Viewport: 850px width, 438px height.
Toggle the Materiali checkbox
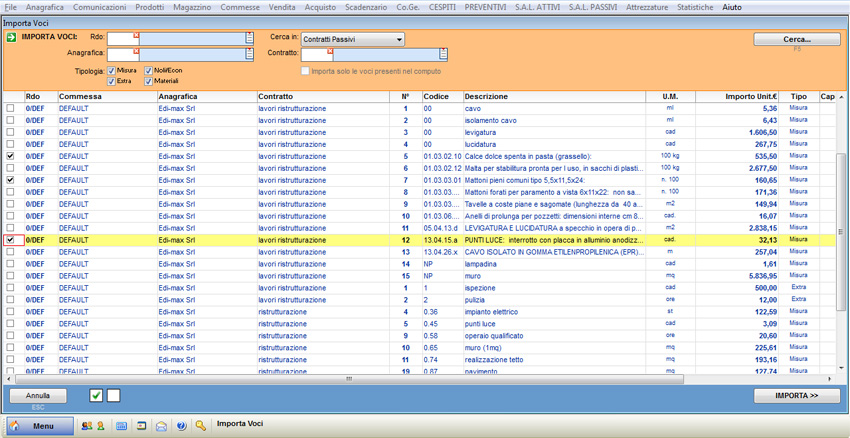pos(148,81)
